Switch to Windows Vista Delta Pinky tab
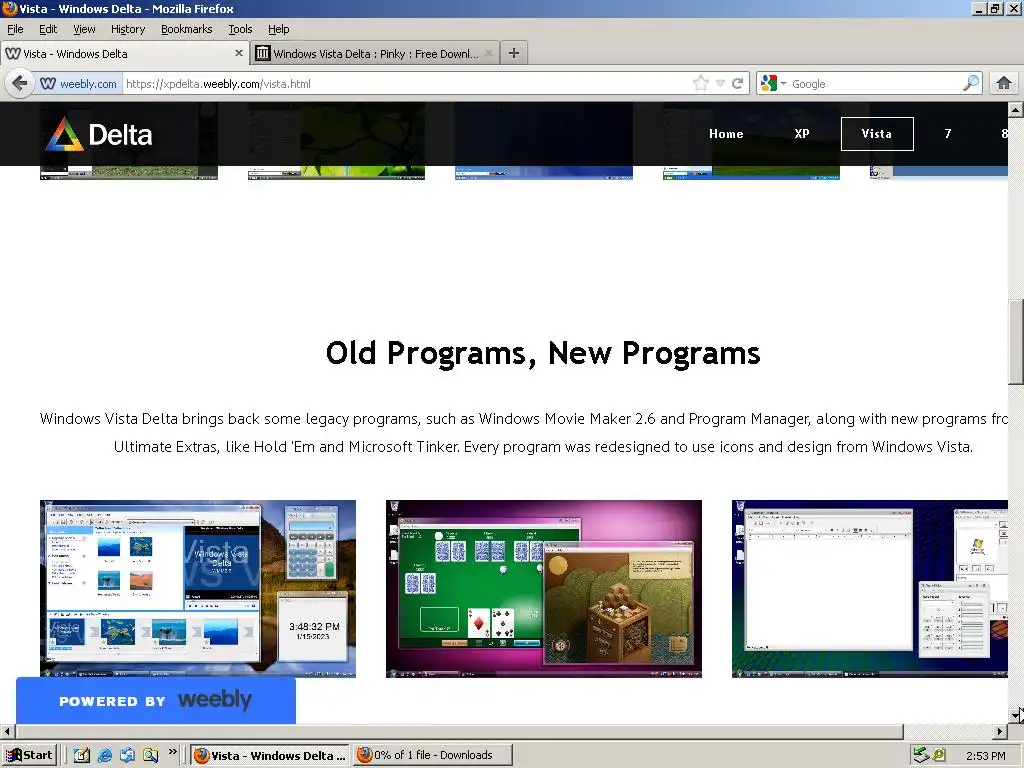The width and height of the screenshot is (1024, 768). pos(376,54)
